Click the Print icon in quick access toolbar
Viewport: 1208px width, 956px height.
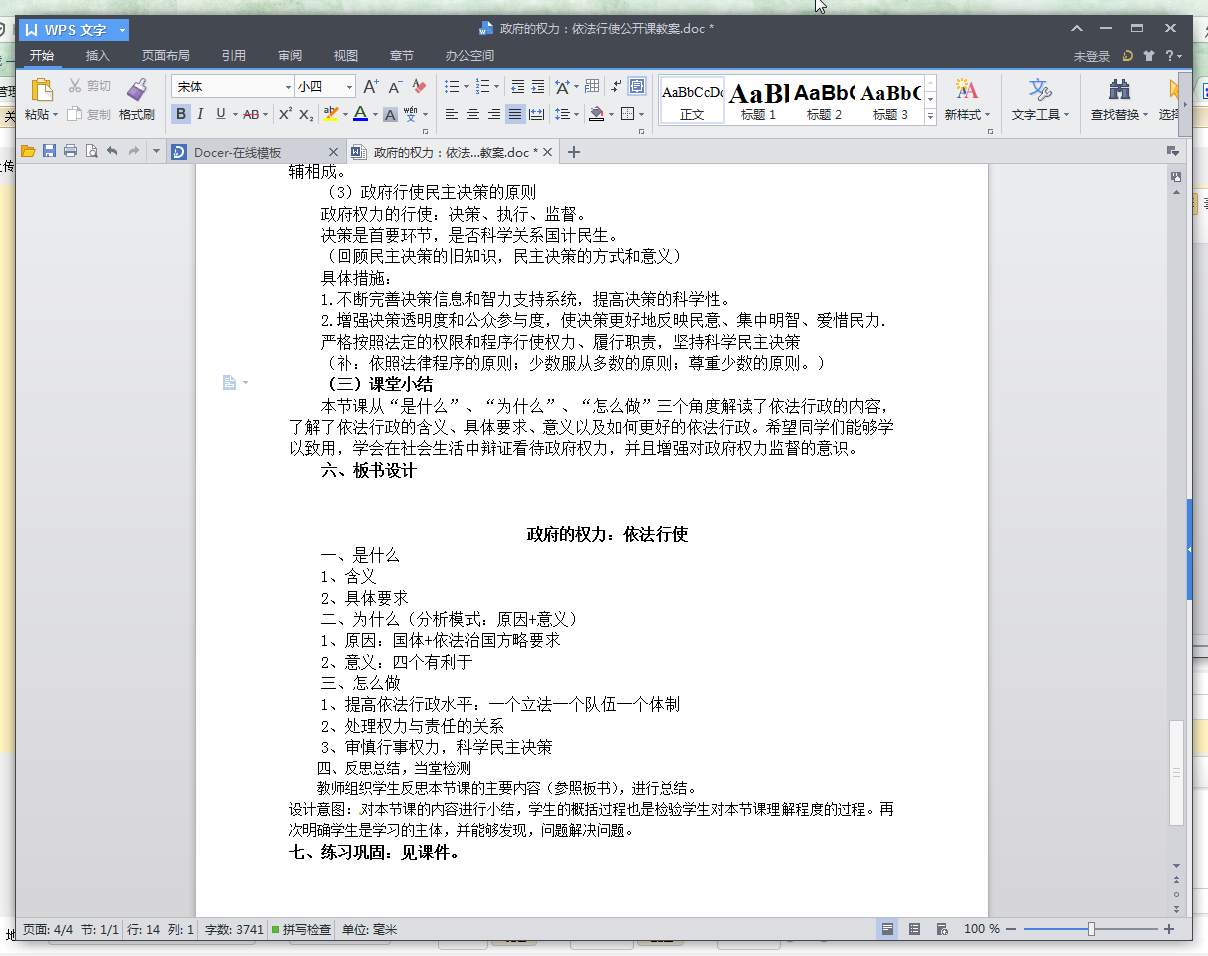coord(70,152)
